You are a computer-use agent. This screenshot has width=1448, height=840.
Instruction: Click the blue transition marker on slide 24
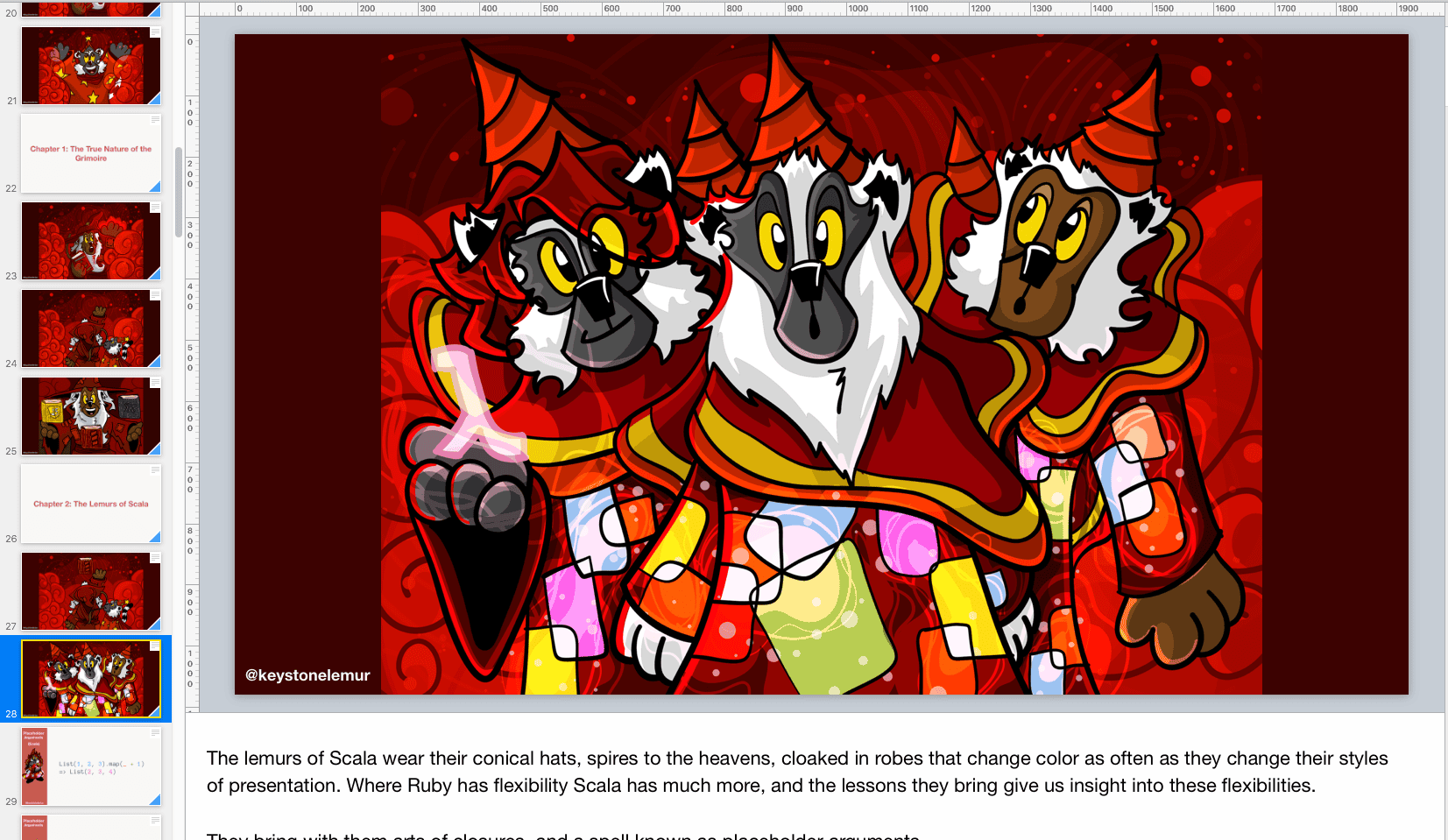pos(156,362)
